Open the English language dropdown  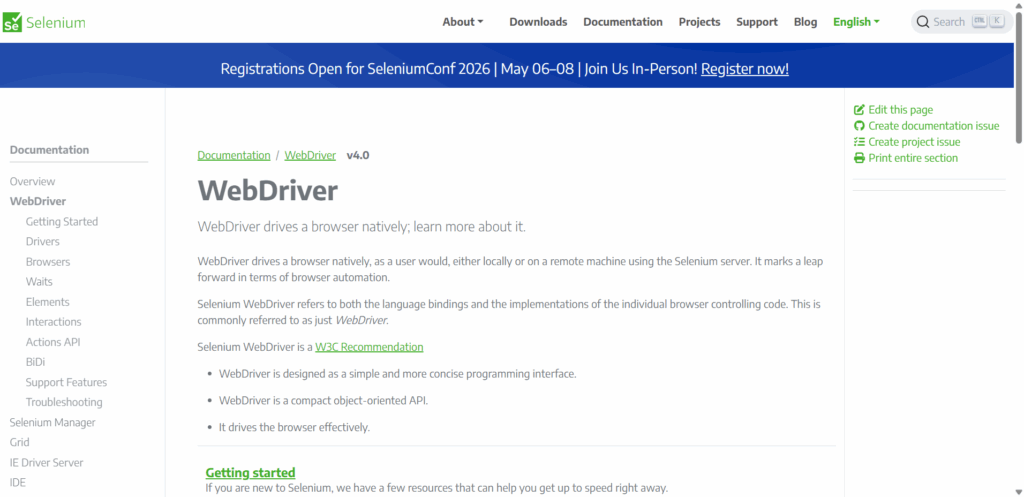pyautogui.click(x=856, y=22)
